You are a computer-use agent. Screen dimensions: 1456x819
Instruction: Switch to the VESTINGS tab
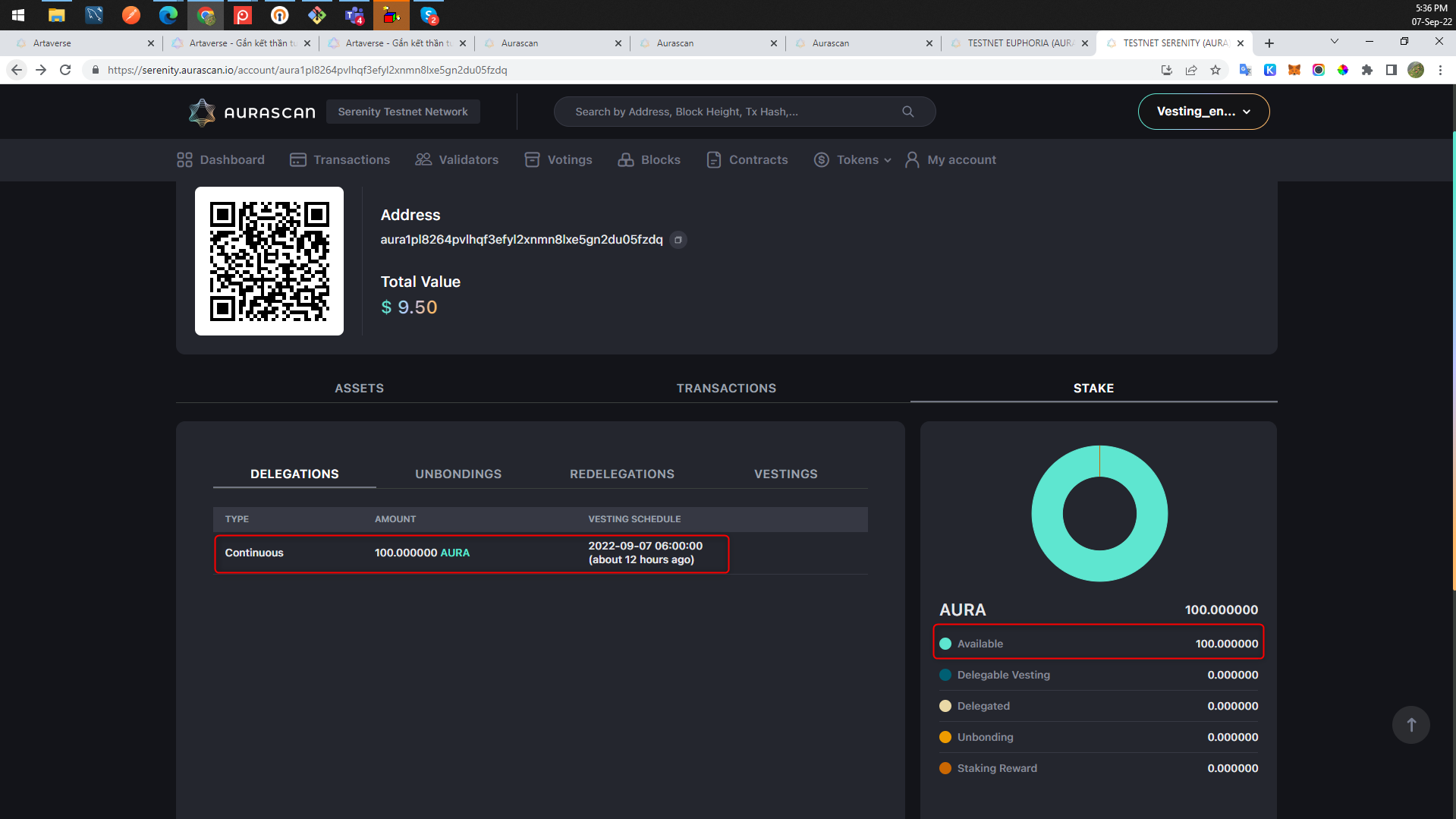click(x=785, y=474)
